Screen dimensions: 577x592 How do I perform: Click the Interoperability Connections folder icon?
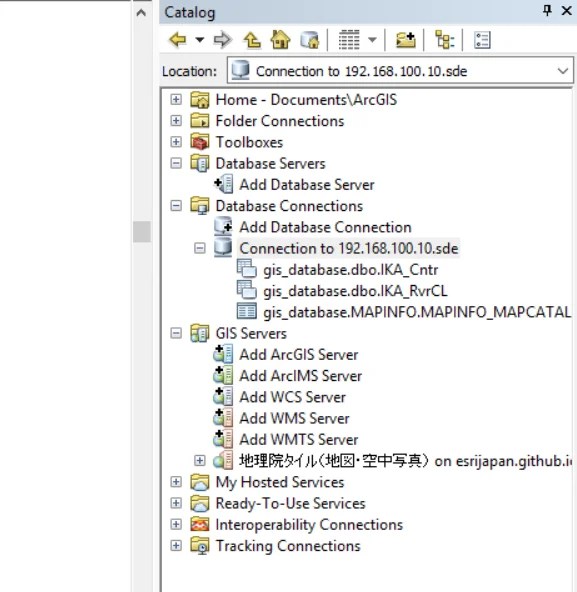tap(200, 524)
